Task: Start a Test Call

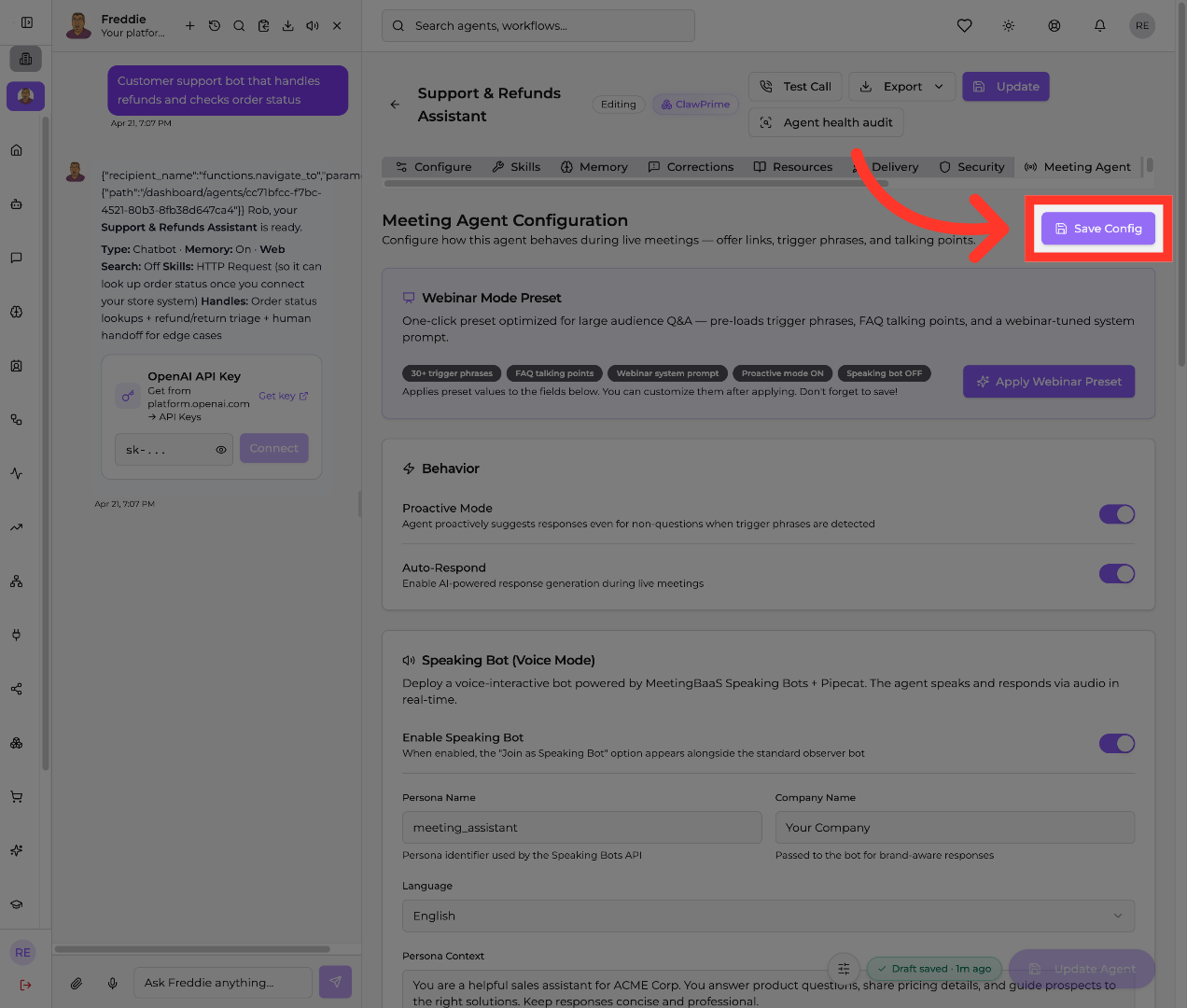Action: pyautogui.click(x=796, y=87)
